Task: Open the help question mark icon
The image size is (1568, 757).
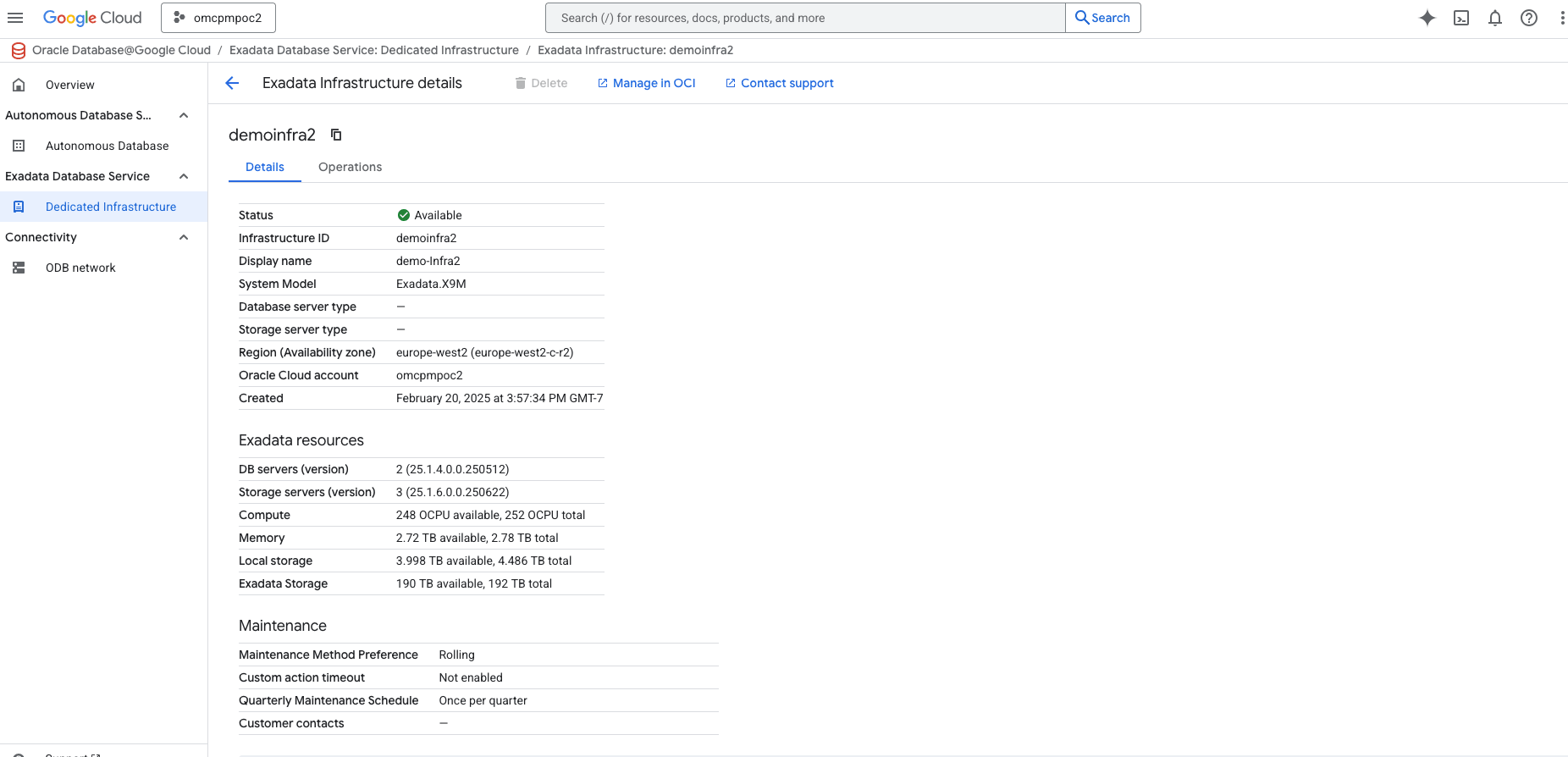Action: (1529, 18)
